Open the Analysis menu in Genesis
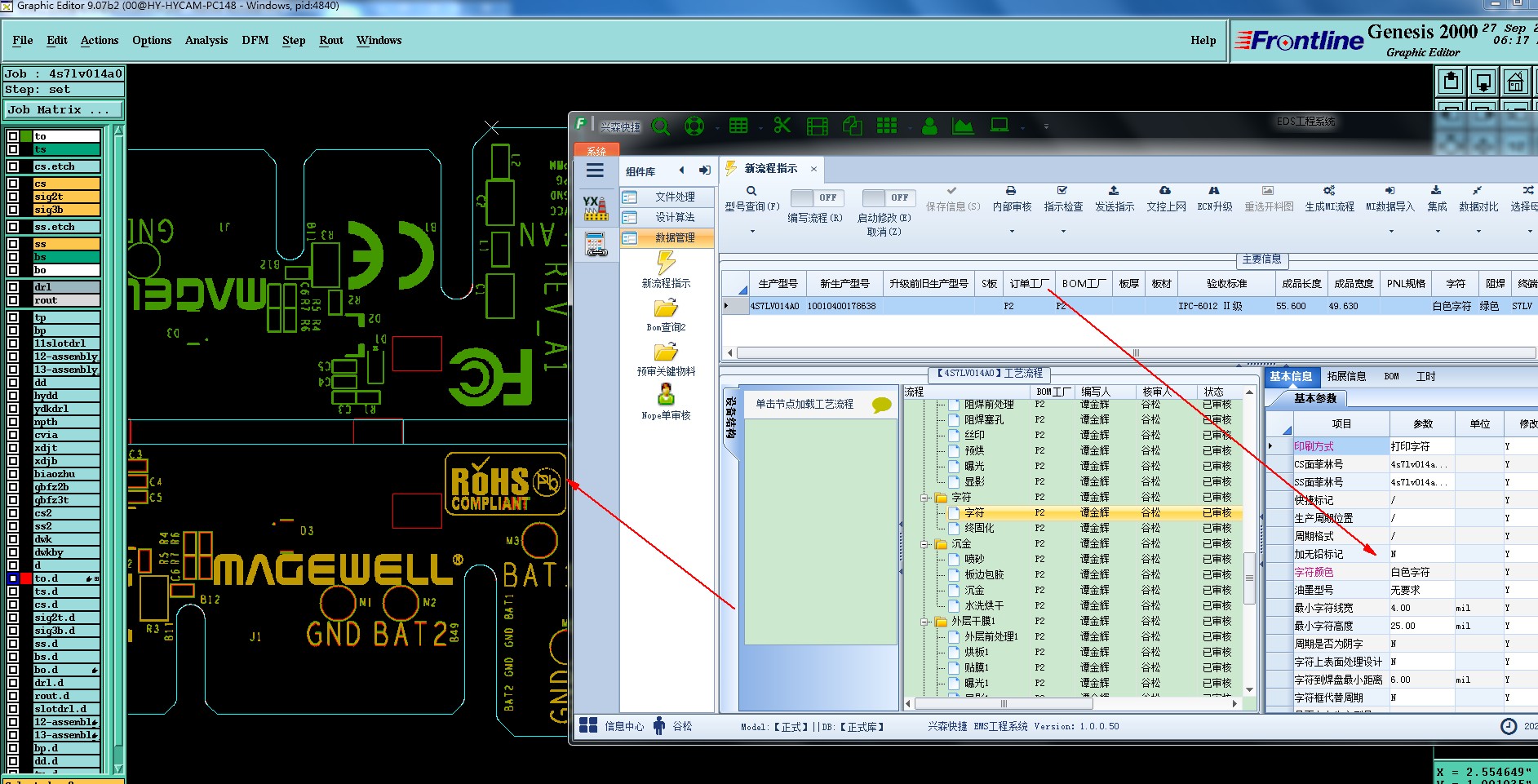 (x=206, y=40)
